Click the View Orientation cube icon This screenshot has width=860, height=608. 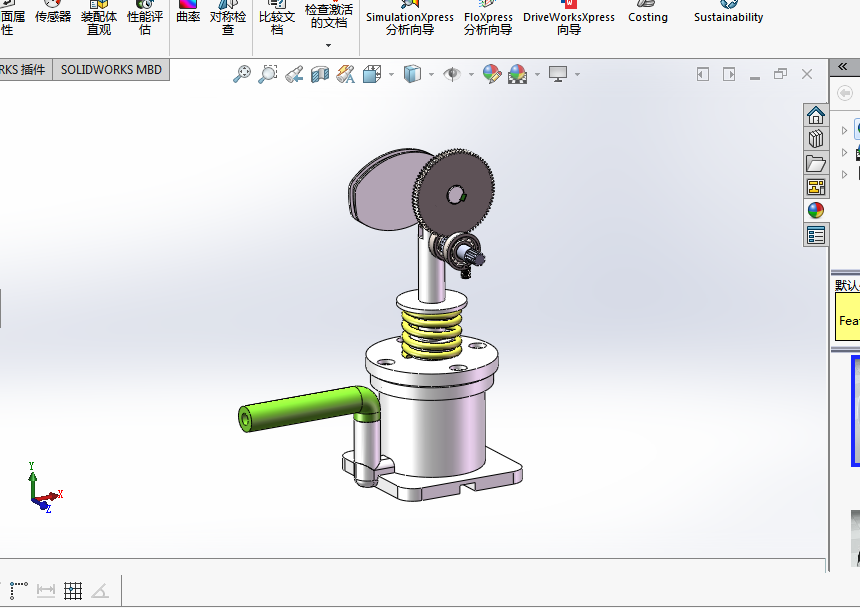372,74
